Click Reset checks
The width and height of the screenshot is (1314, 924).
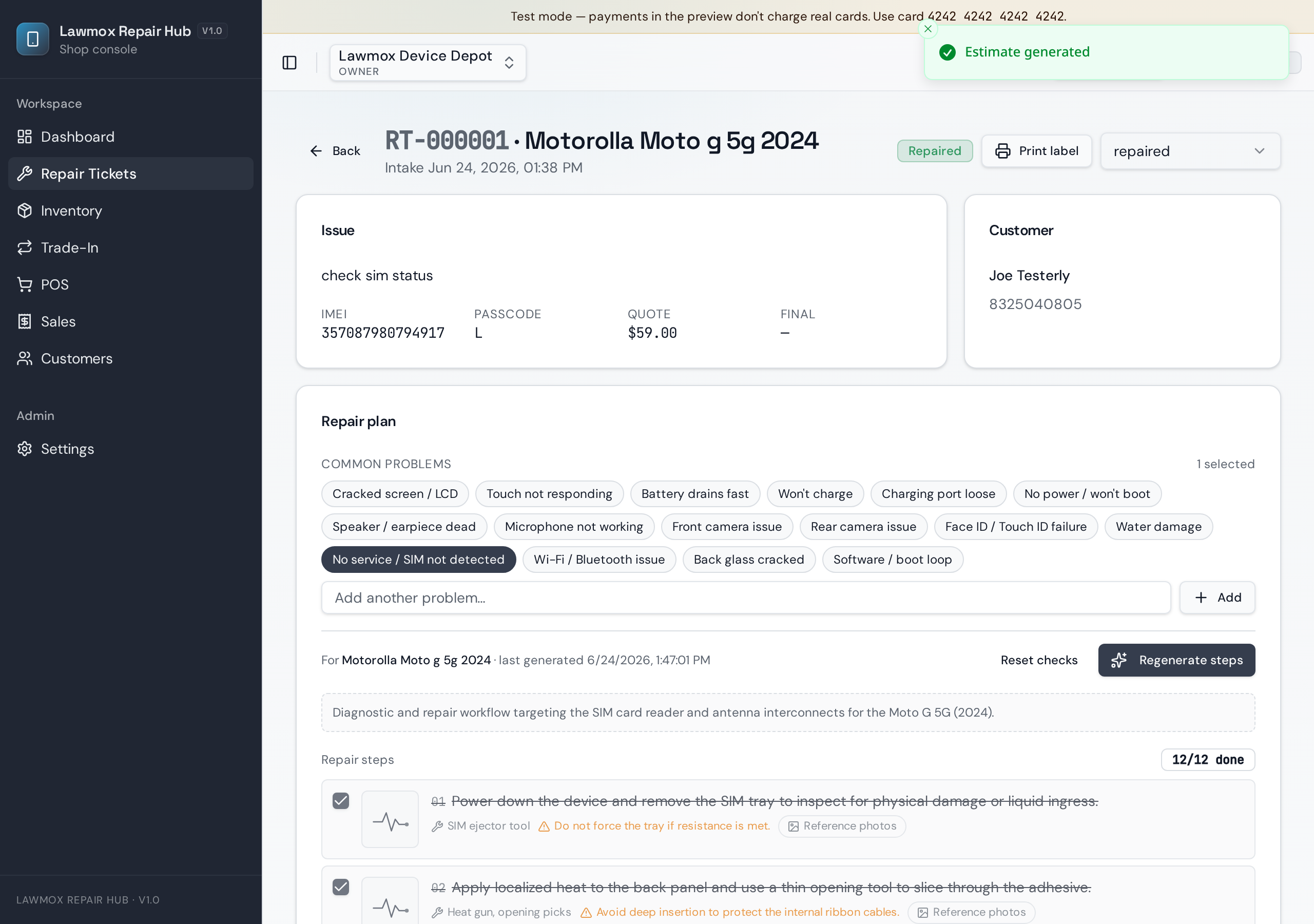point(1039,660)
